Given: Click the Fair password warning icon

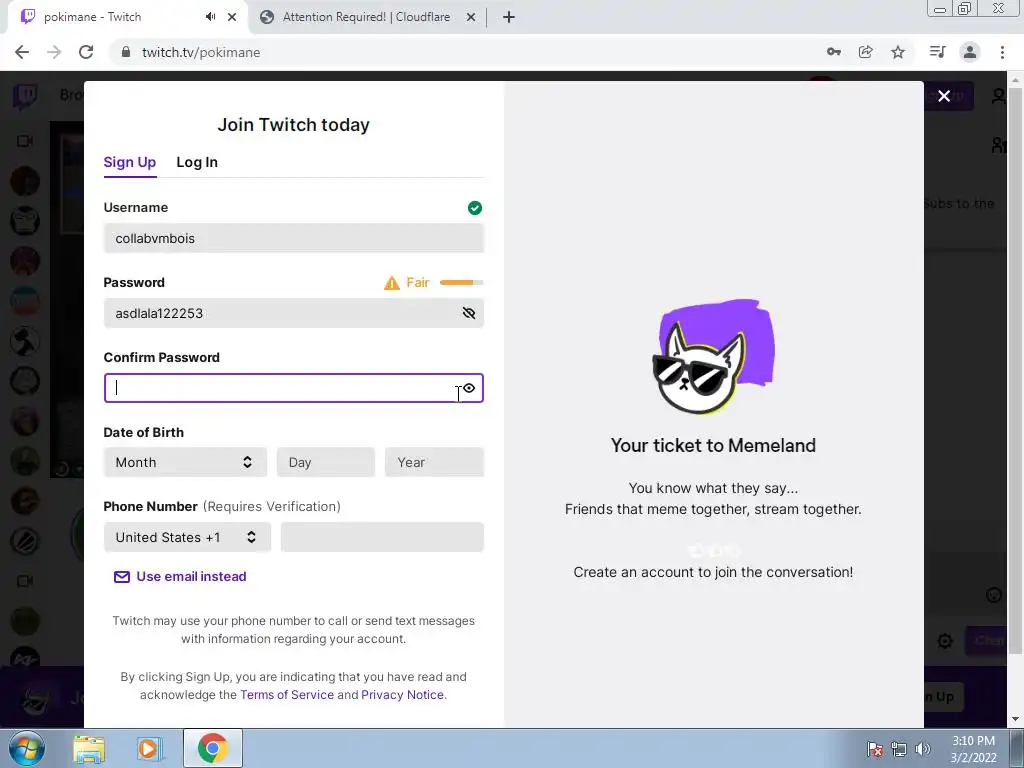Looking at the screenshot, I should coord(391,283).
